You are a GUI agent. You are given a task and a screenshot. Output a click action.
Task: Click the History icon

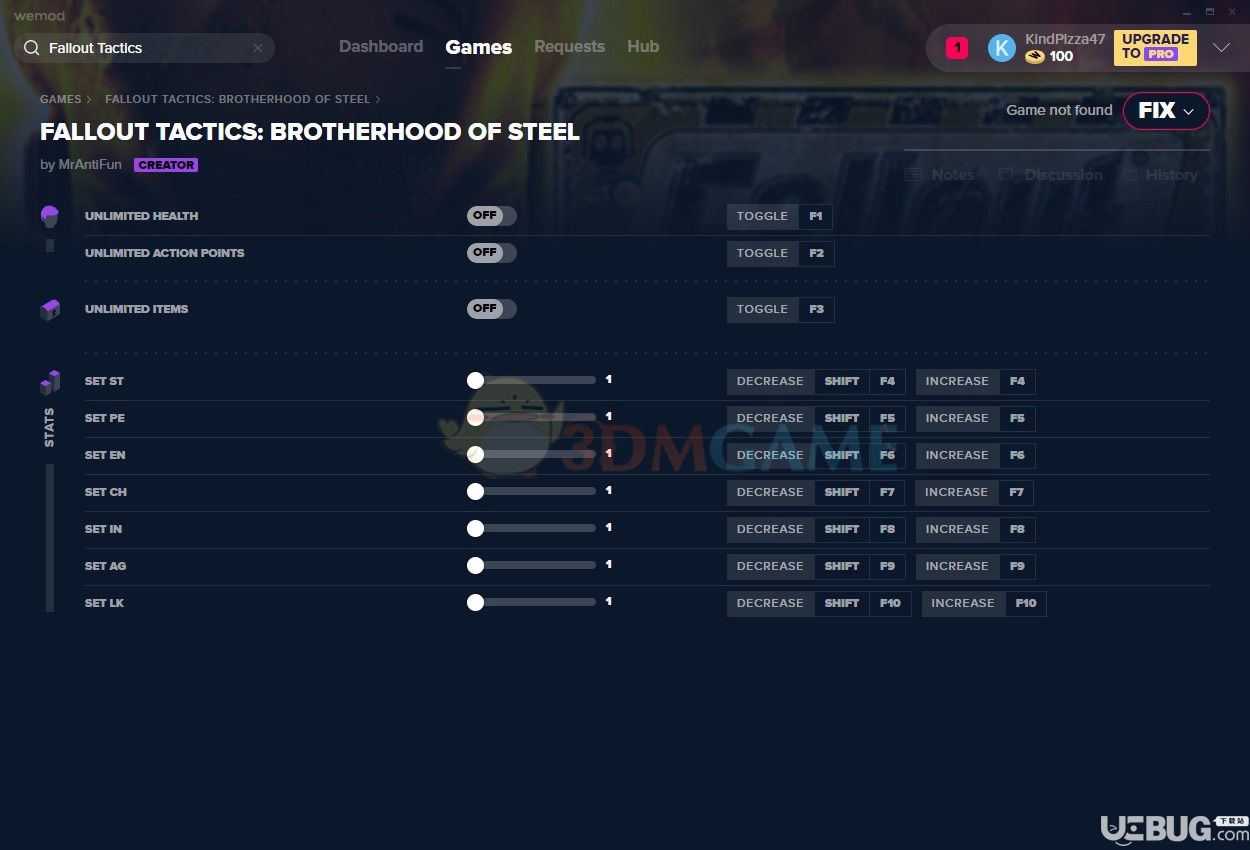click(x=1129, y=175)
